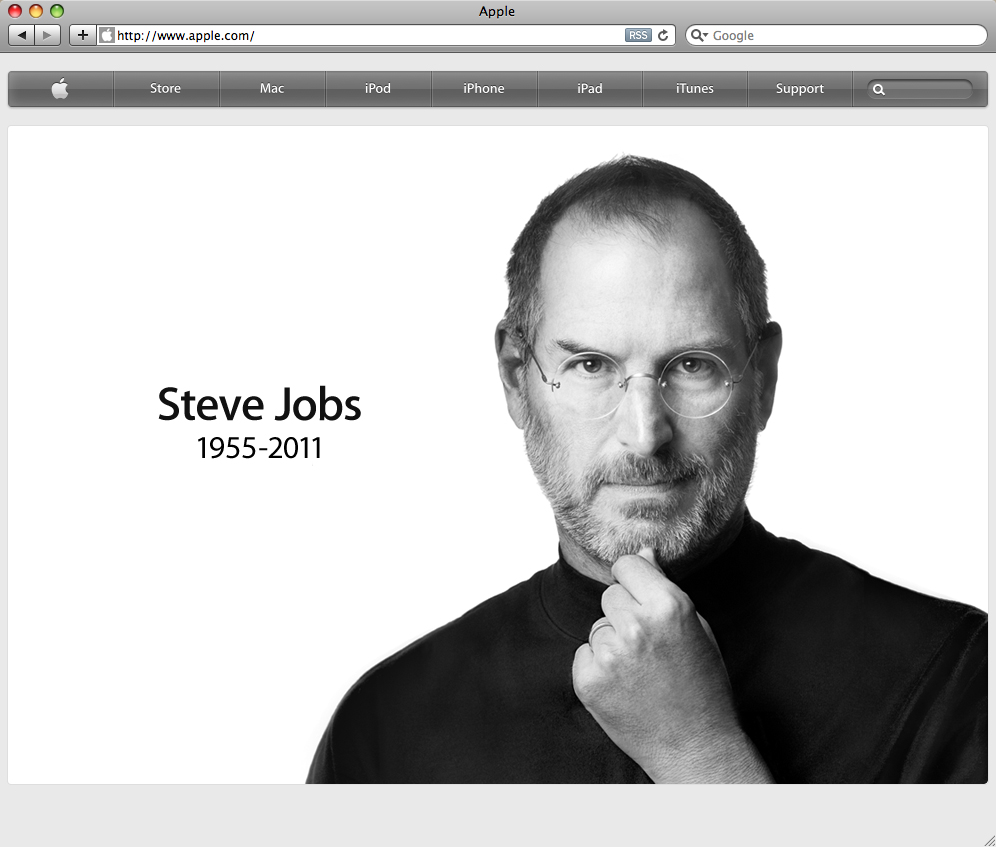The image size is (996, 847).
Task: Minimize window with the yellow button
Action: click(x=36, y=11)
